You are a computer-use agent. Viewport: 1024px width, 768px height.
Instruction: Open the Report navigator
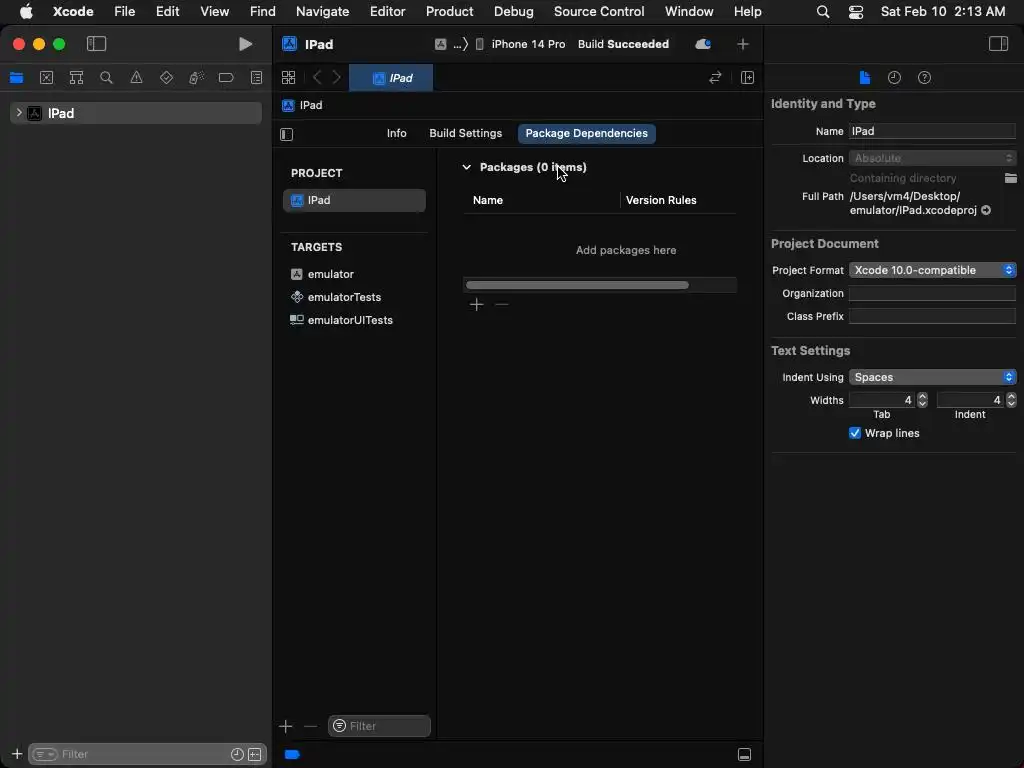tap(257, 78)
